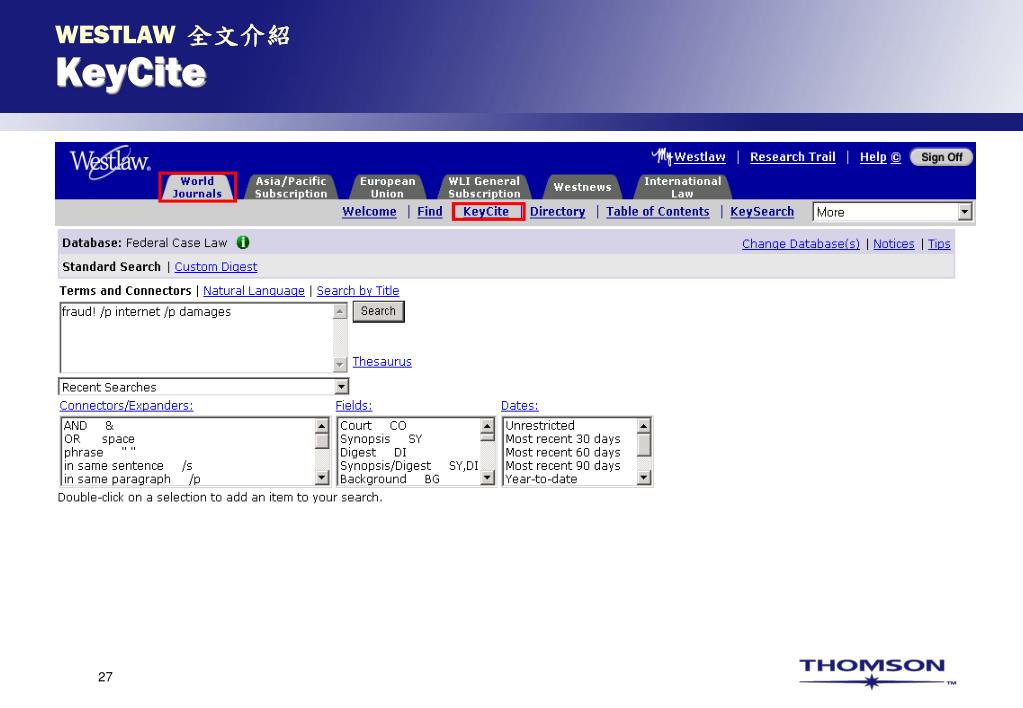The width and height of the screenshot is (1023, 708).
Task: Click Fields list scroll-up arrow
Action: [487, 426]
